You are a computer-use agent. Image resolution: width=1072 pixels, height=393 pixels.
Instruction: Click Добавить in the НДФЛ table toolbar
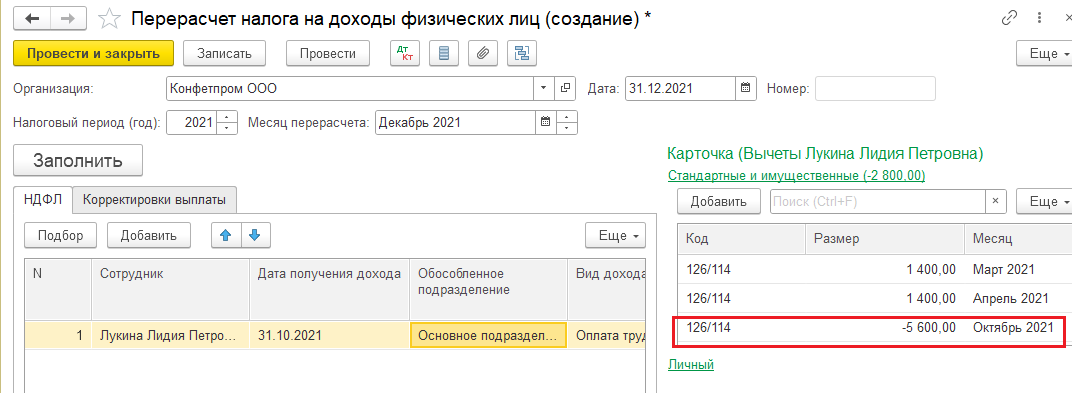point(149,235)
